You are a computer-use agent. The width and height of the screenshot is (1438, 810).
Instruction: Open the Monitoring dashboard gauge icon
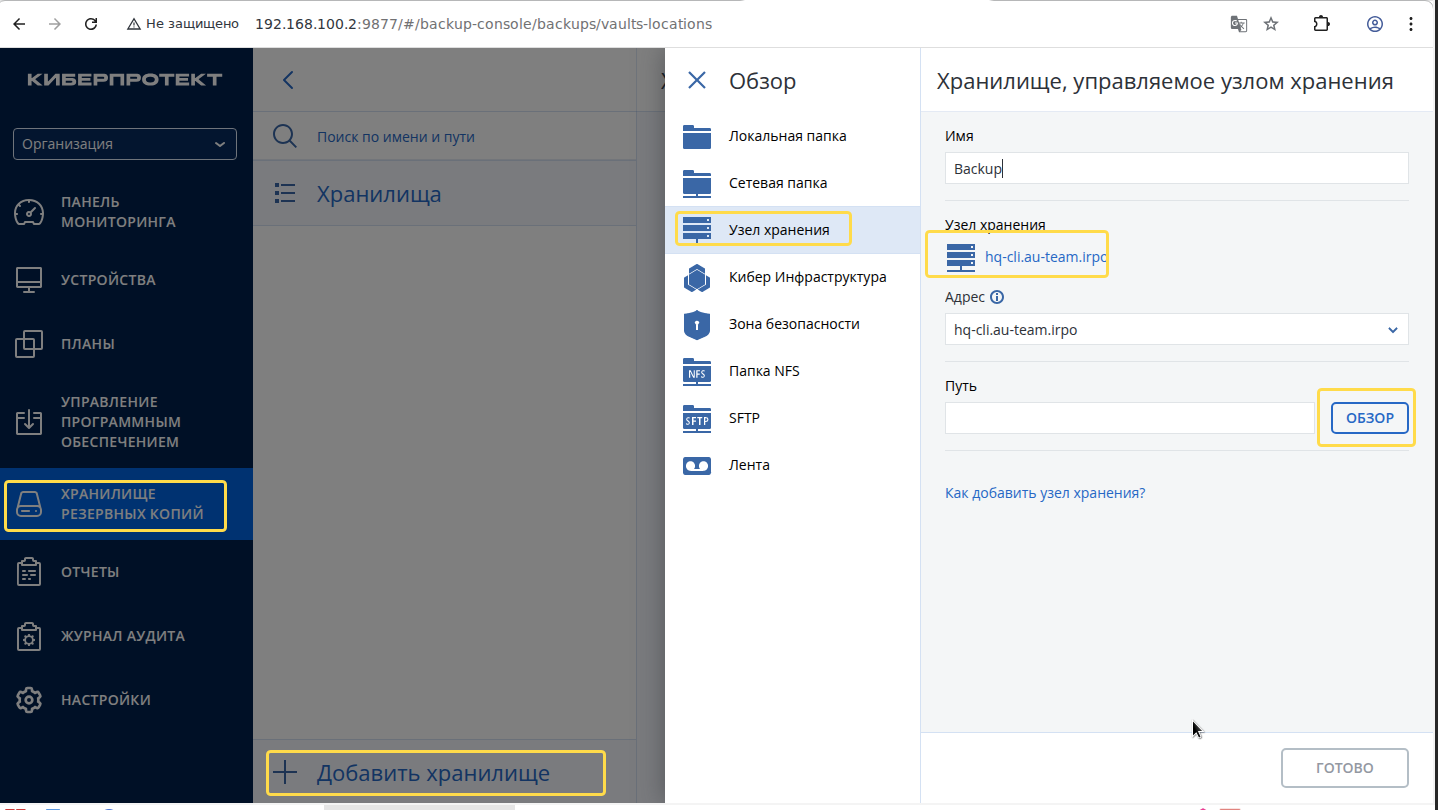pos(29,212)
